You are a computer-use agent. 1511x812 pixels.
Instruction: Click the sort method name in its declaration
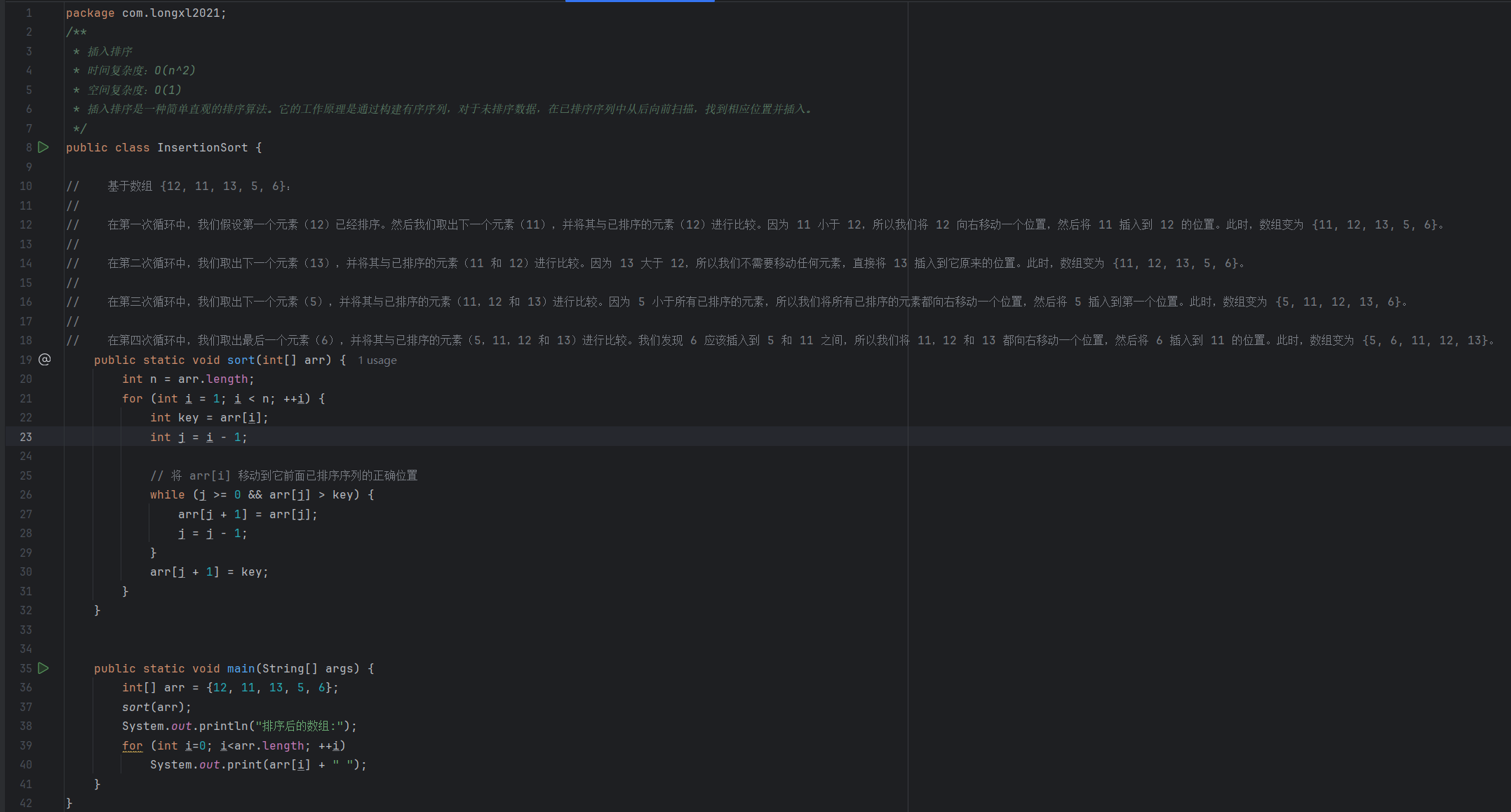pos(241,360)
